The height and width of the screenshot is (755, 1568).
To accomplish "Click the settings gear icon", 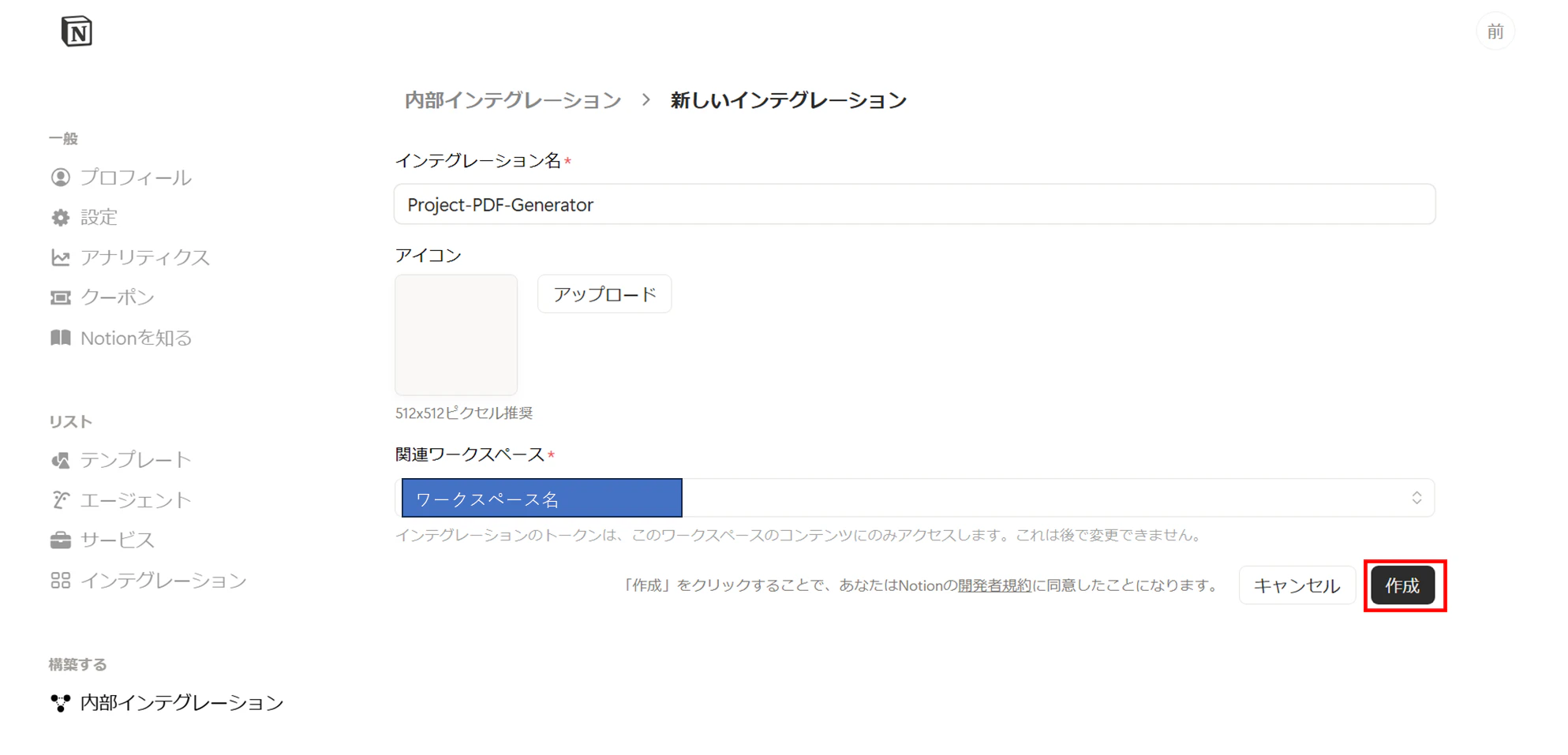I will 61,218.
